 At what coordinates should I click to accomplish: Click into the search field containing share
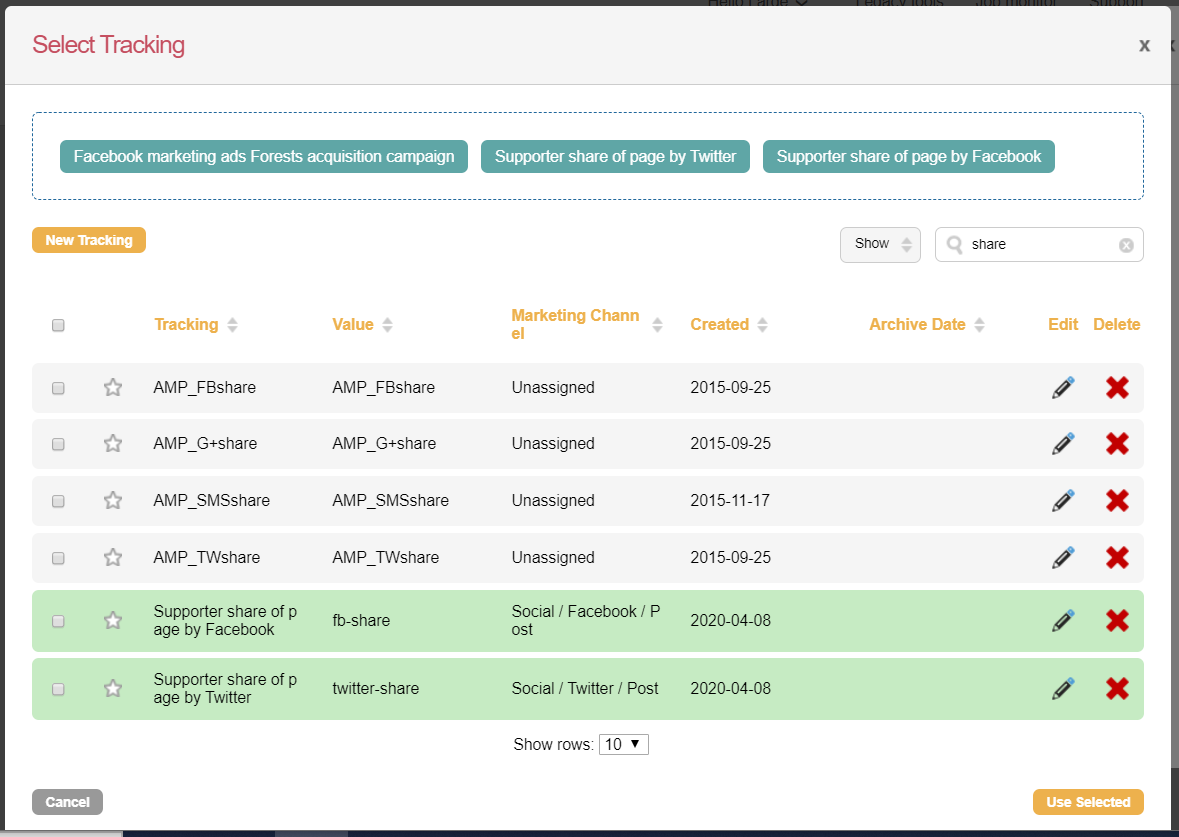pyautogui.click(x=1038, y=244)
